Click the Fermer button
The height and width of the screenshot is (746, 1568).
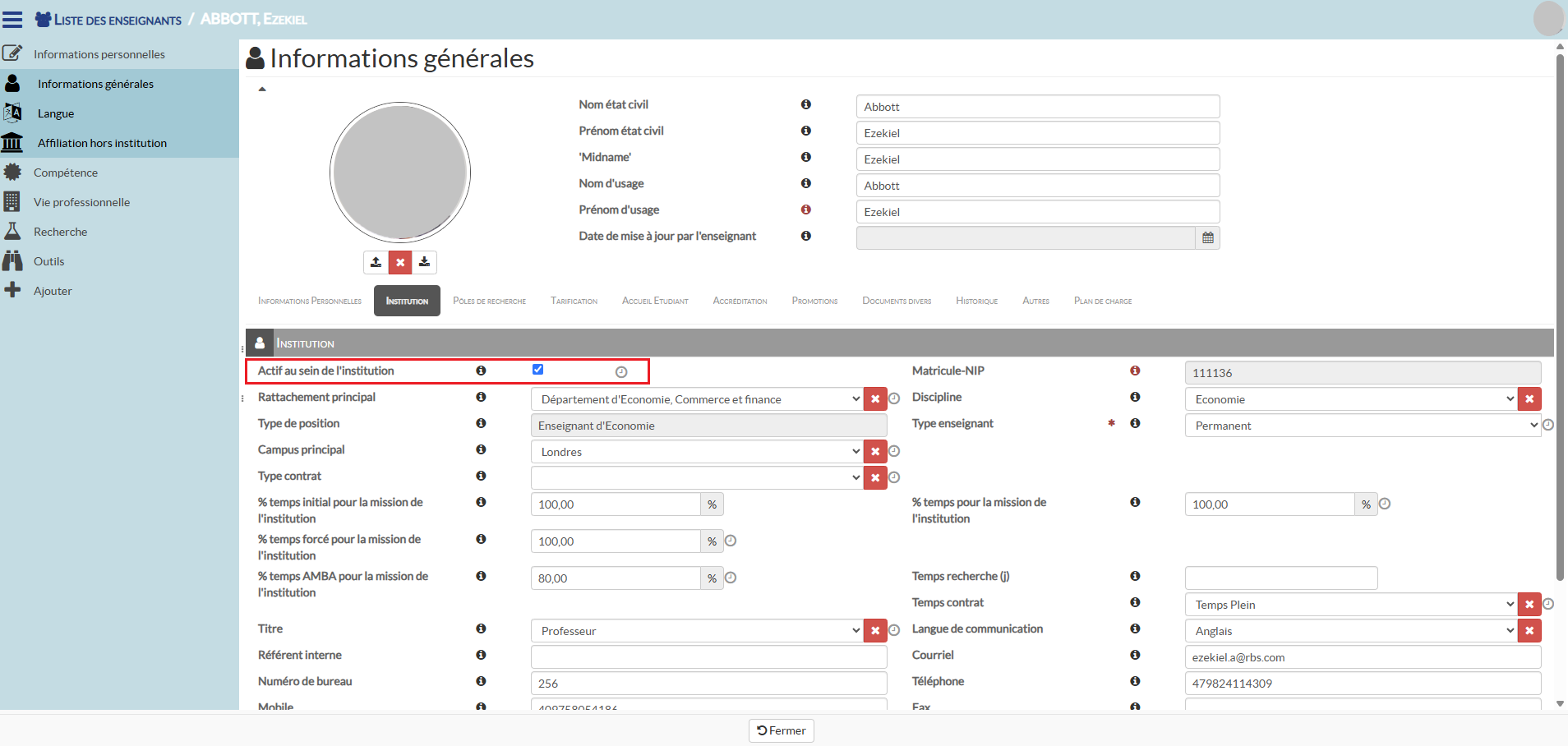click(781, 730)
